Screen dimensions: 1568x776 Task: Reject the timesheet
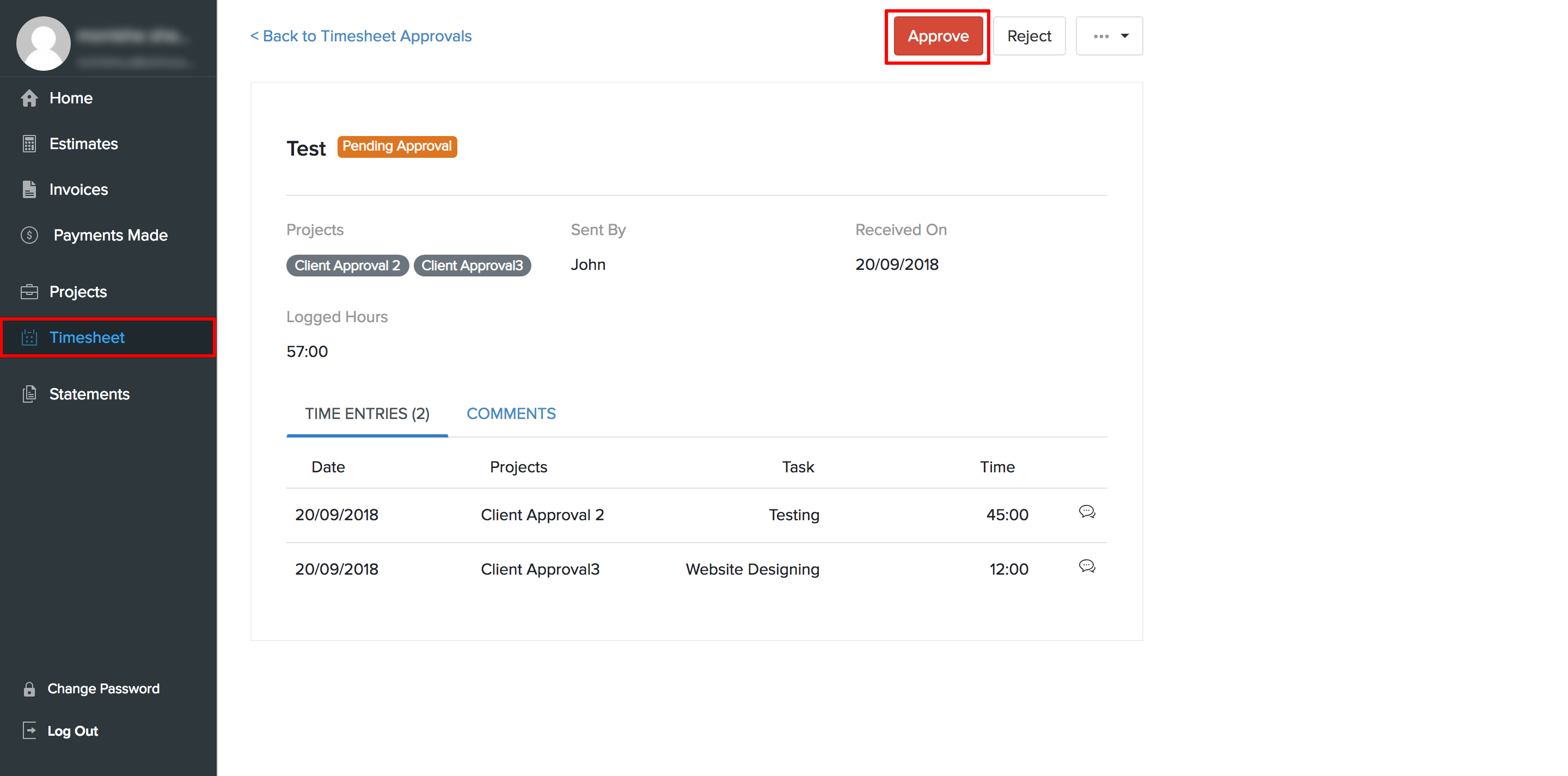click(1028, 36)
